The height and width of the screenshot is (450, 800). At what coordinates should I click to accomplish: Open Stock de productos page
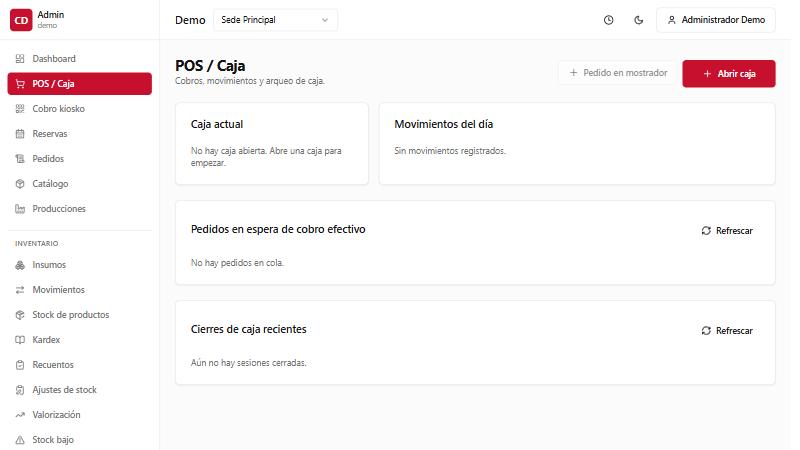click(80, 315)
